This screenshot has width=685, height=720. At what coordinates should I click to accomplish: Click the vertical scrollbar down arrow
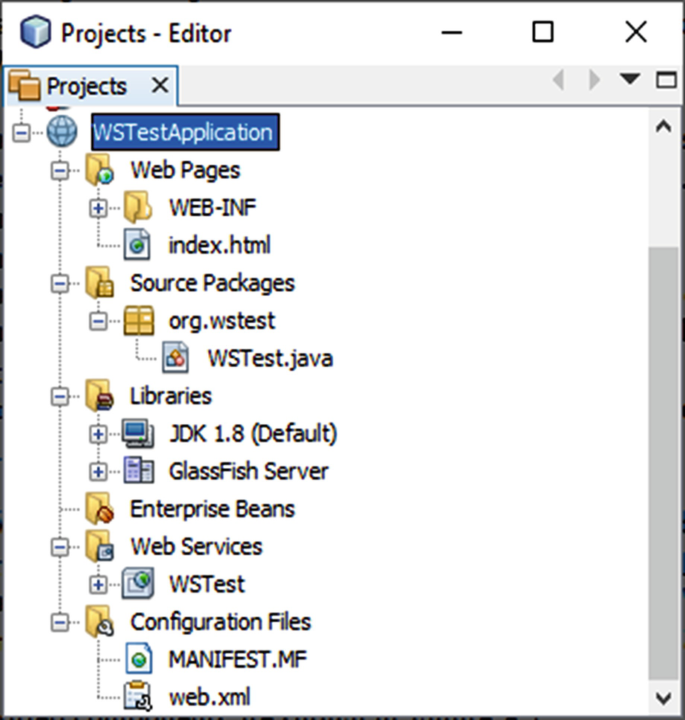(664, 698)
